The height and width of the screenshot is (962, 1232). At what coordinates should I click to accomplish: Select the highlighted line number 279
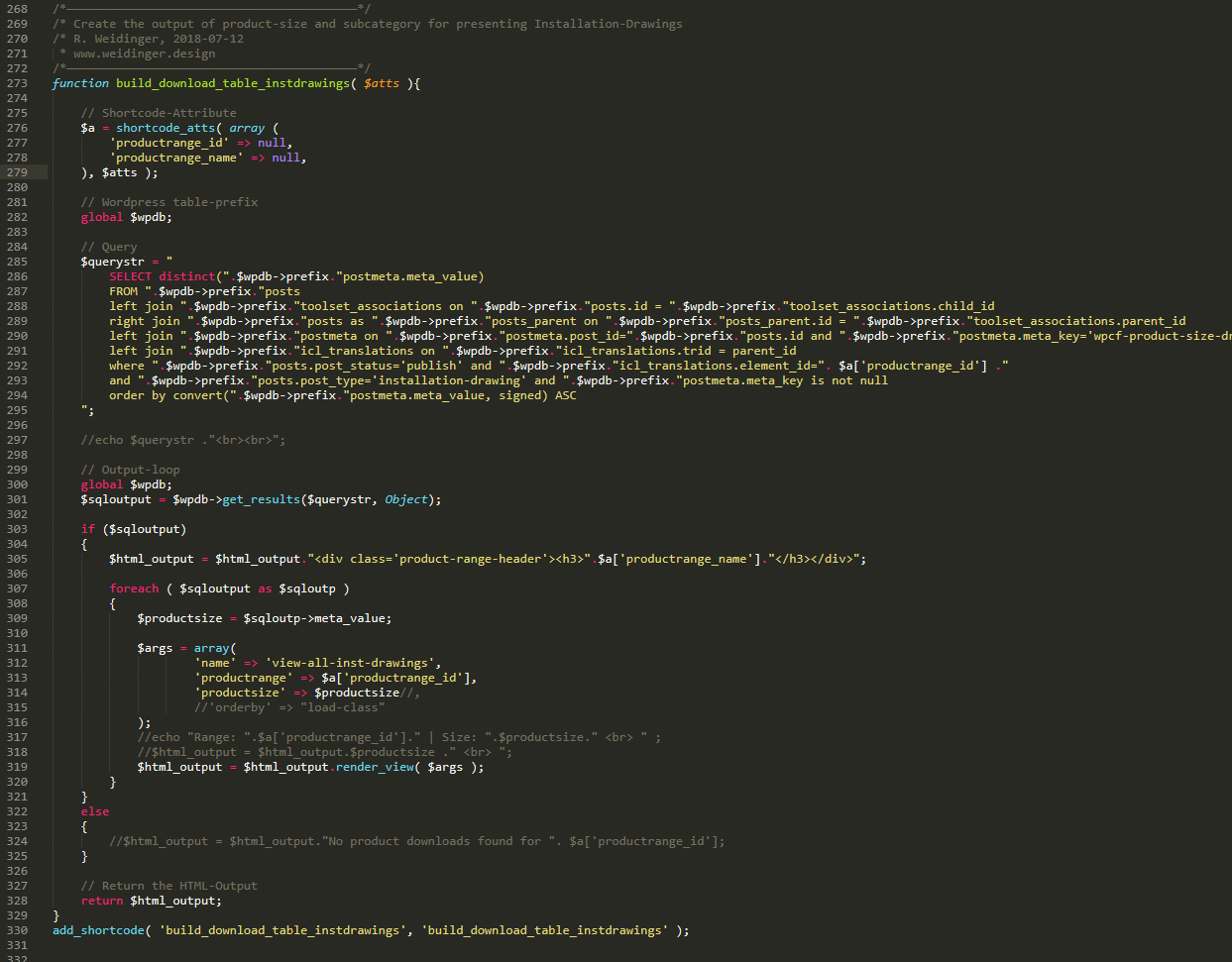17,172
